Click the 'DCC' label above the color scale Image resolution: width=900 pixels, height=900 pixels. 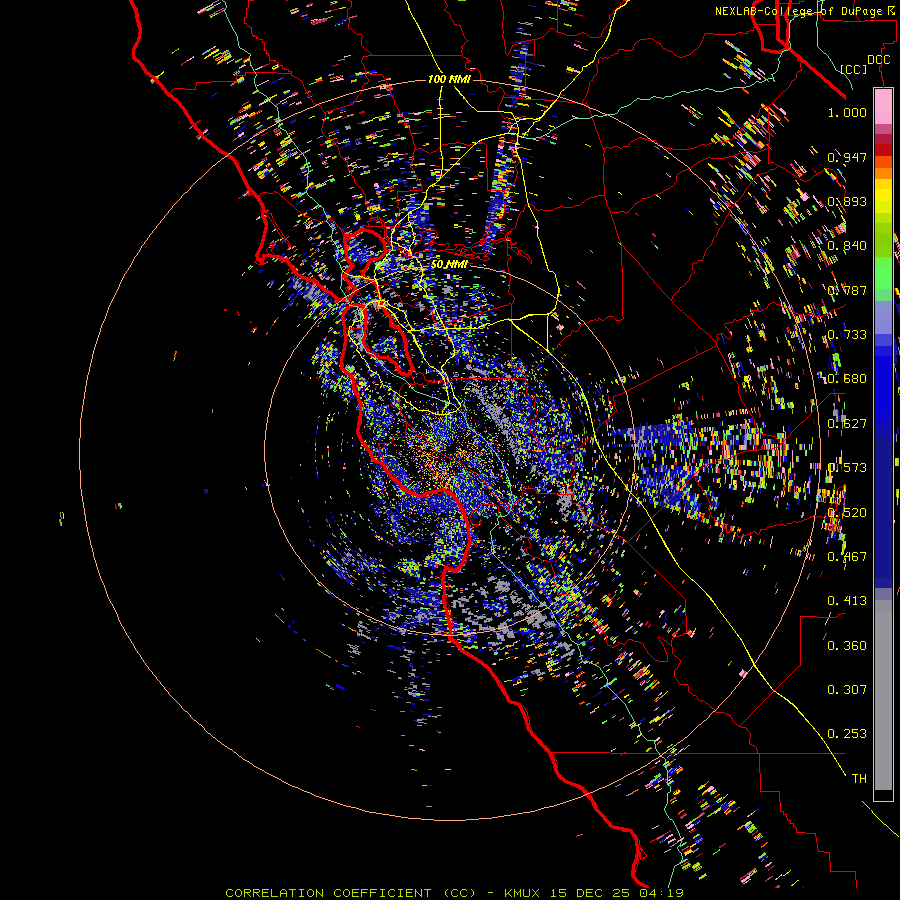pyautogui.click(x=879, y=60)
